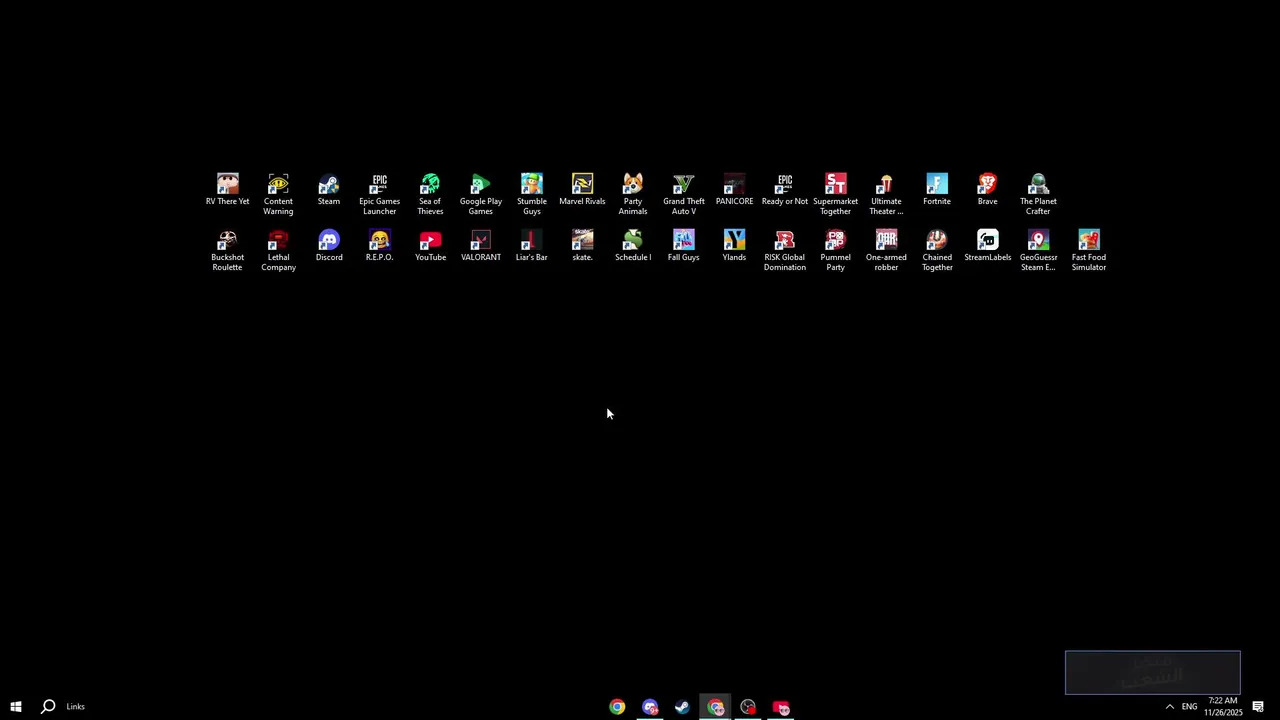Click the Links toolbar on taskbar
Viewport: 1280px width, 720px height.
click(76, 706)
